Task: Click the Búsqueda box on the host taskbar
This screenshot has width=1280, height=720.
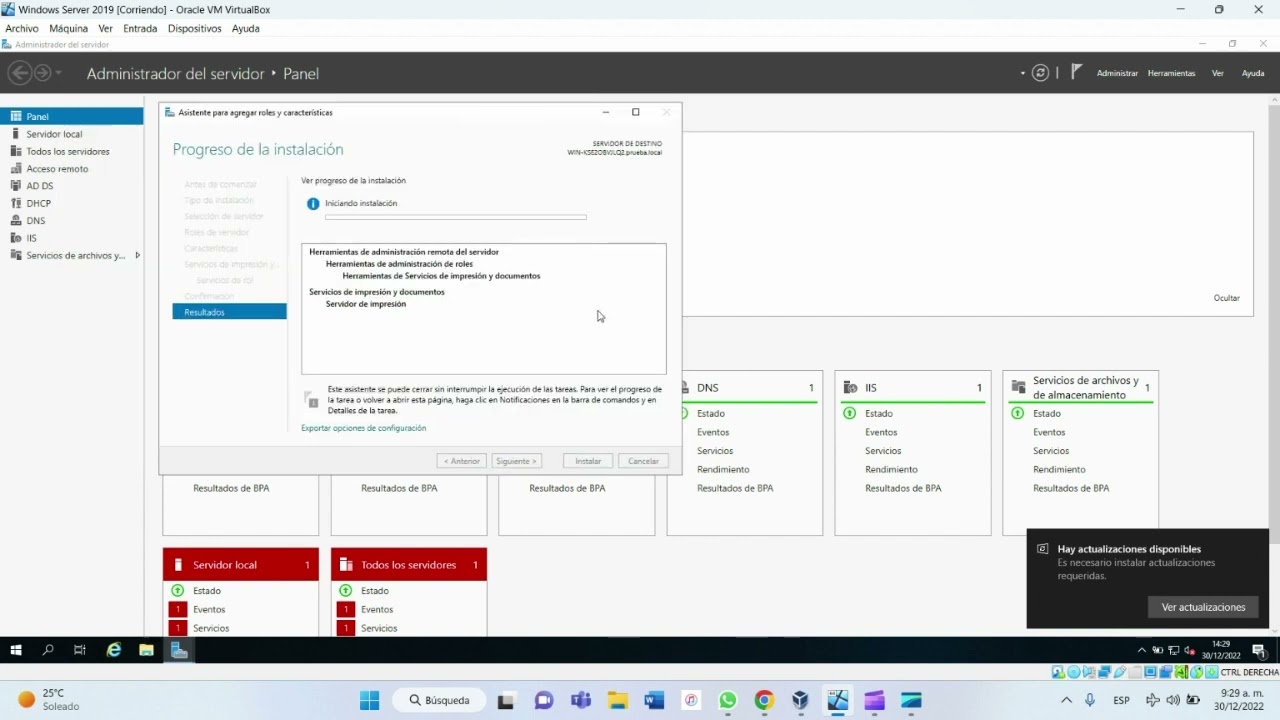Action: [x=439, y=700]
